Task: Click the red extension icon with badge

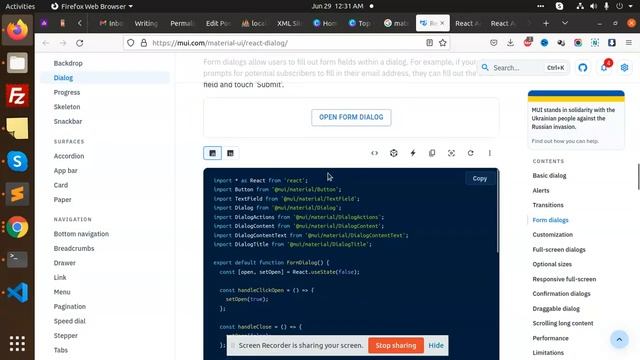Action: (528, 42)
